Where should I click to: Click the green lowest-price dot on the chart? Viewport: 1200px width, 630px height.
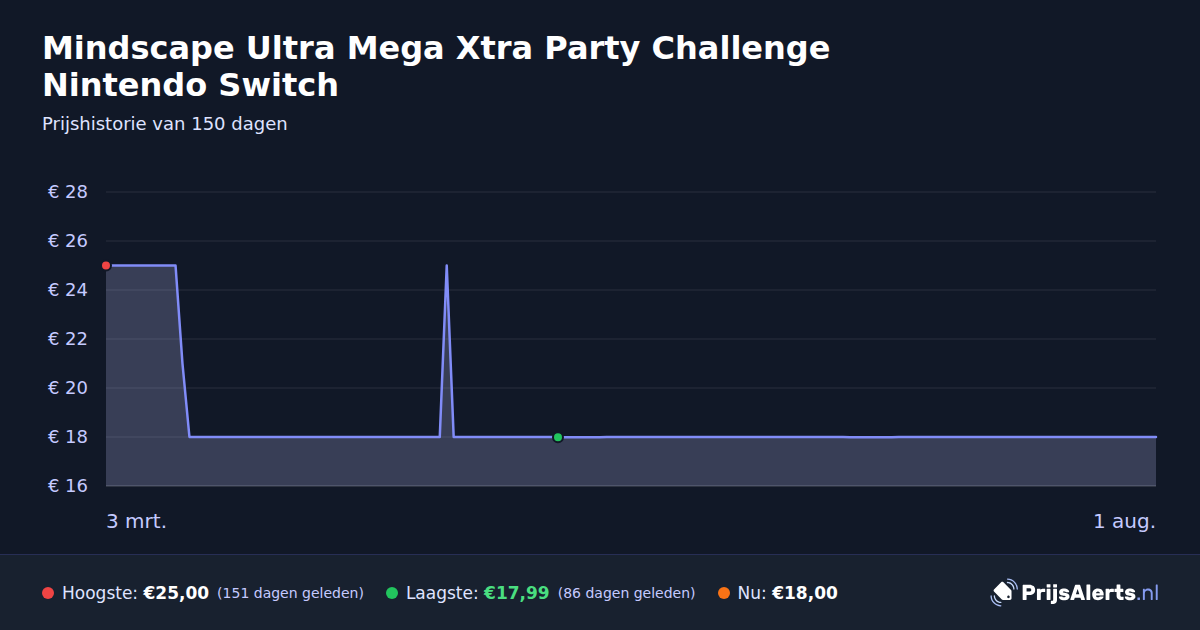[558, 437]
